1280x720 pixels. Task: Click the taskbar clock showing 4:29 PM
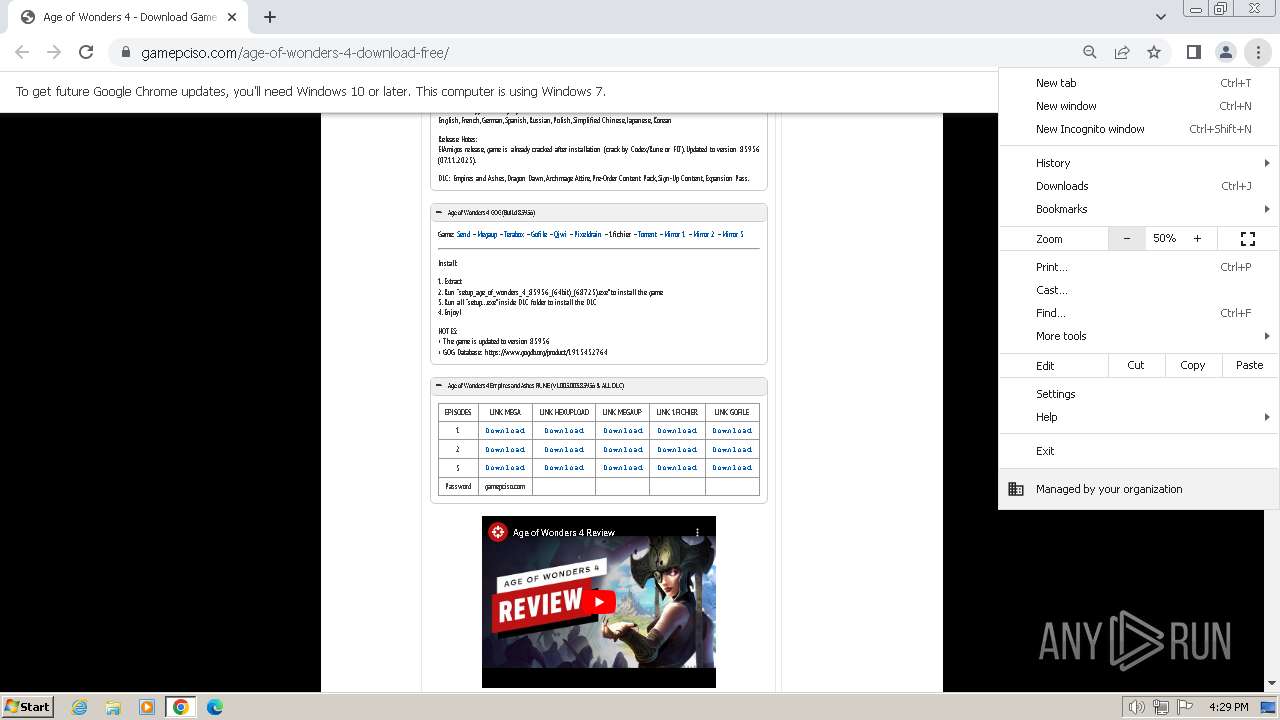1228,707
